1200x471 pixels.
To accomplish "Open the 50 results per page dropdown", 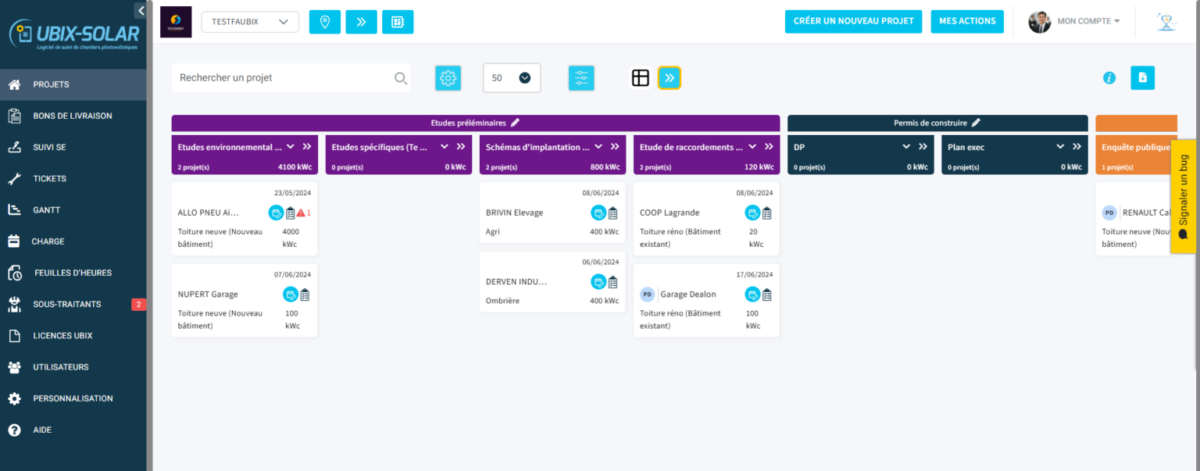I will (511, 78).
